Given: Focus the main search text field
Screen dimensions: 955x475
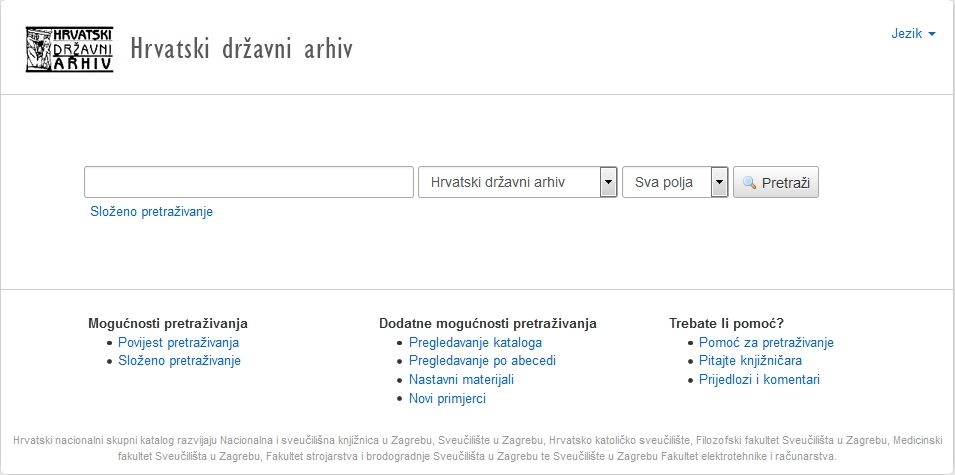Looking at the screenshot, I should [x=248, y=182].
